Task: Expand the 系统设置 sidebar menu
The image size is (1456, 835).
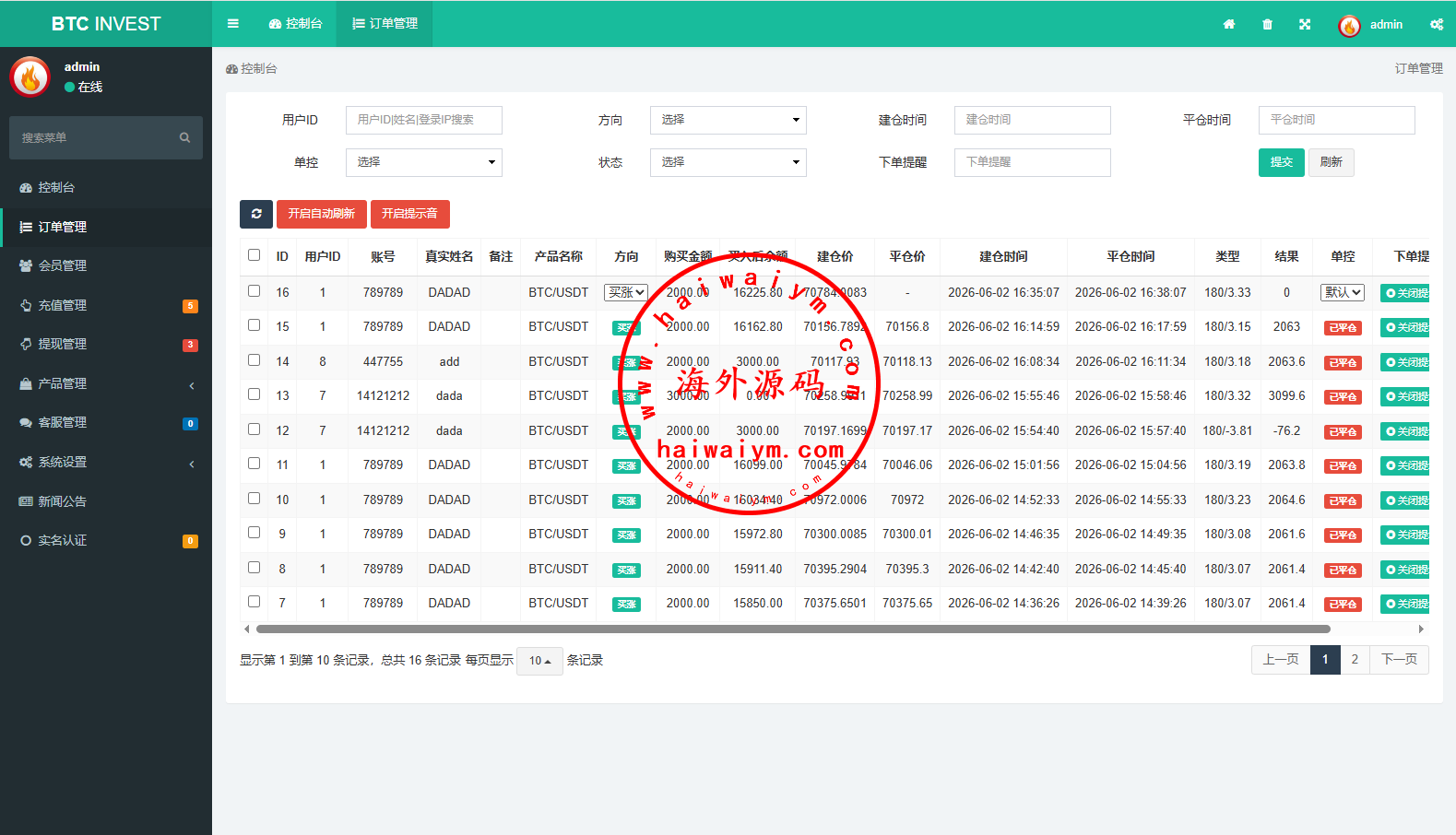Action: click(x=106, y=462)
